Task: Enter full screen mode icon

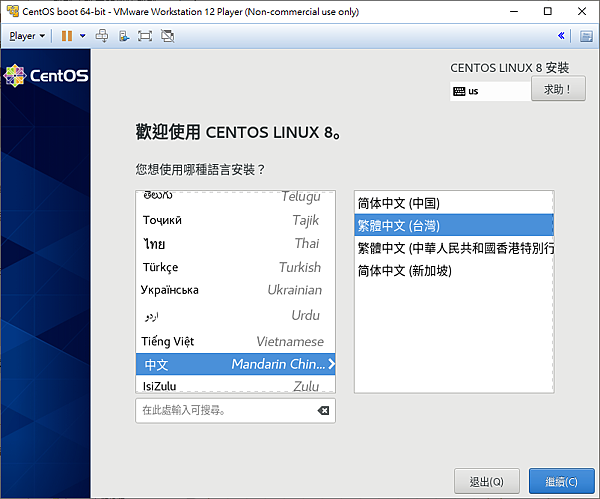Action: 145,36
